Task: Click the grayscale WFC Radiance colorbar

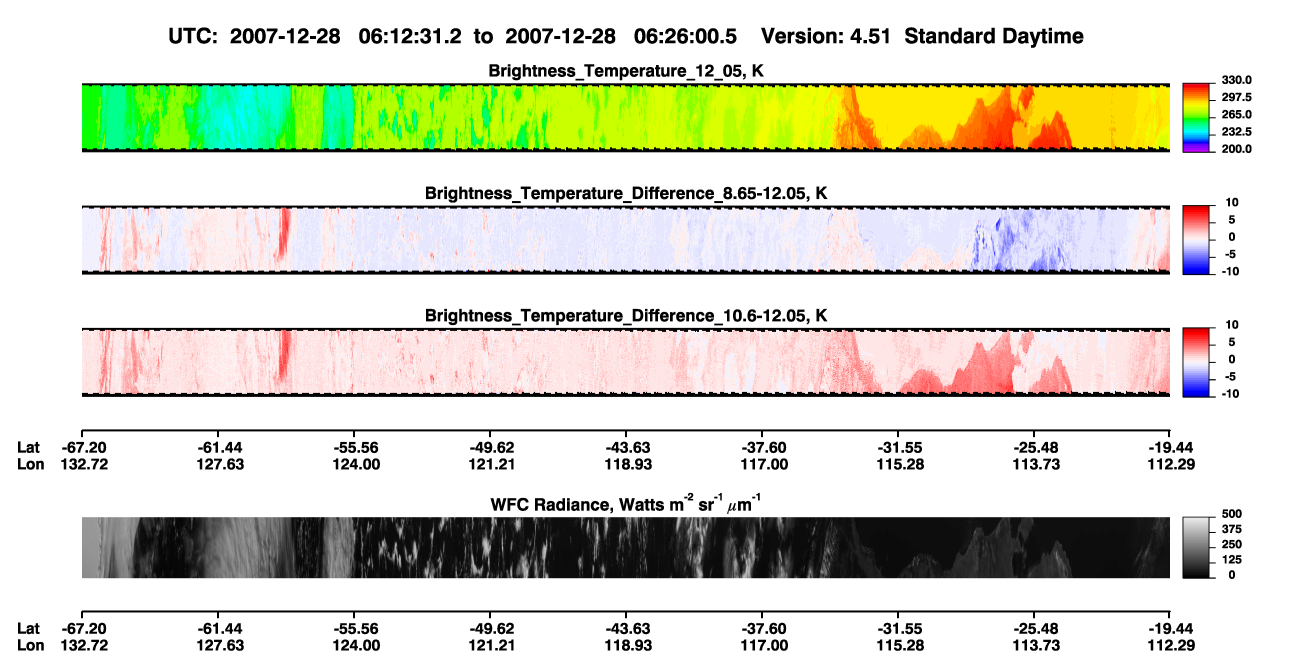Action: point(1197,546)
